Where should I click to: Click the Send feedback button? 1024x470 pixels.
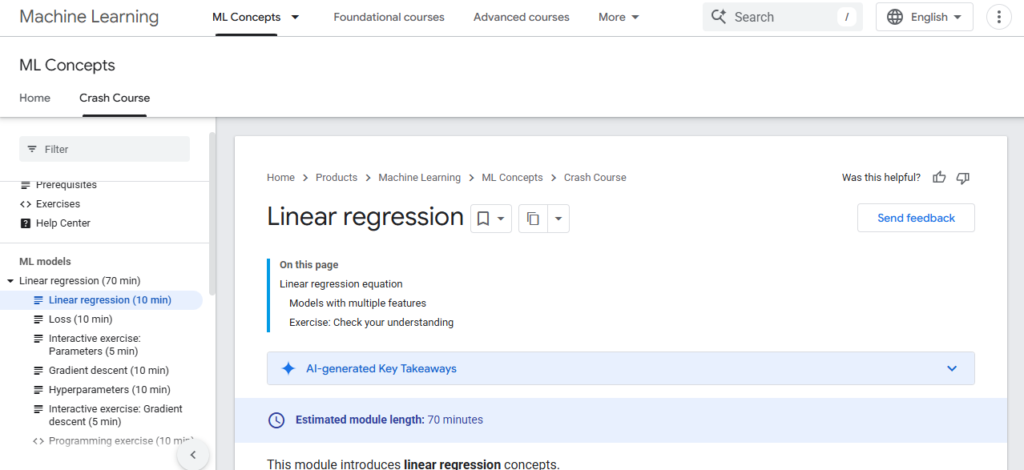pyautogui.click(x=915, y=218)
